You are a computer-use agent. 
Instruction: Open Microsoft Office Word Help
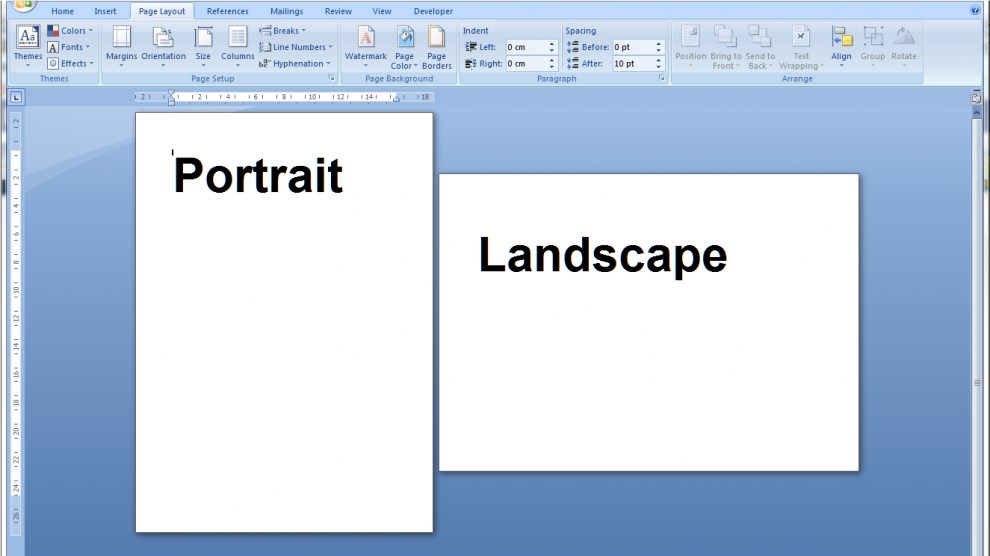(975, 11)
